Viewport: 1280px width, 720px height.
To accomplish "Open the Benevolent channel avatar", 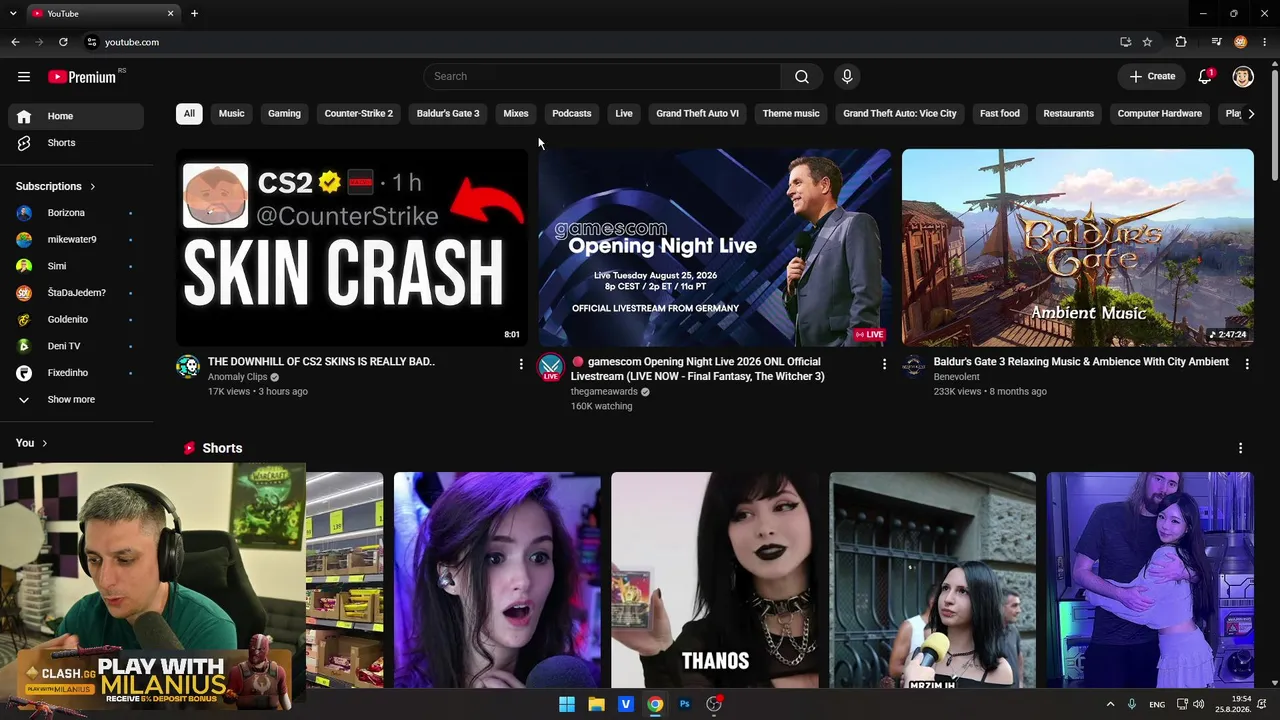I will tap(914, 366).
